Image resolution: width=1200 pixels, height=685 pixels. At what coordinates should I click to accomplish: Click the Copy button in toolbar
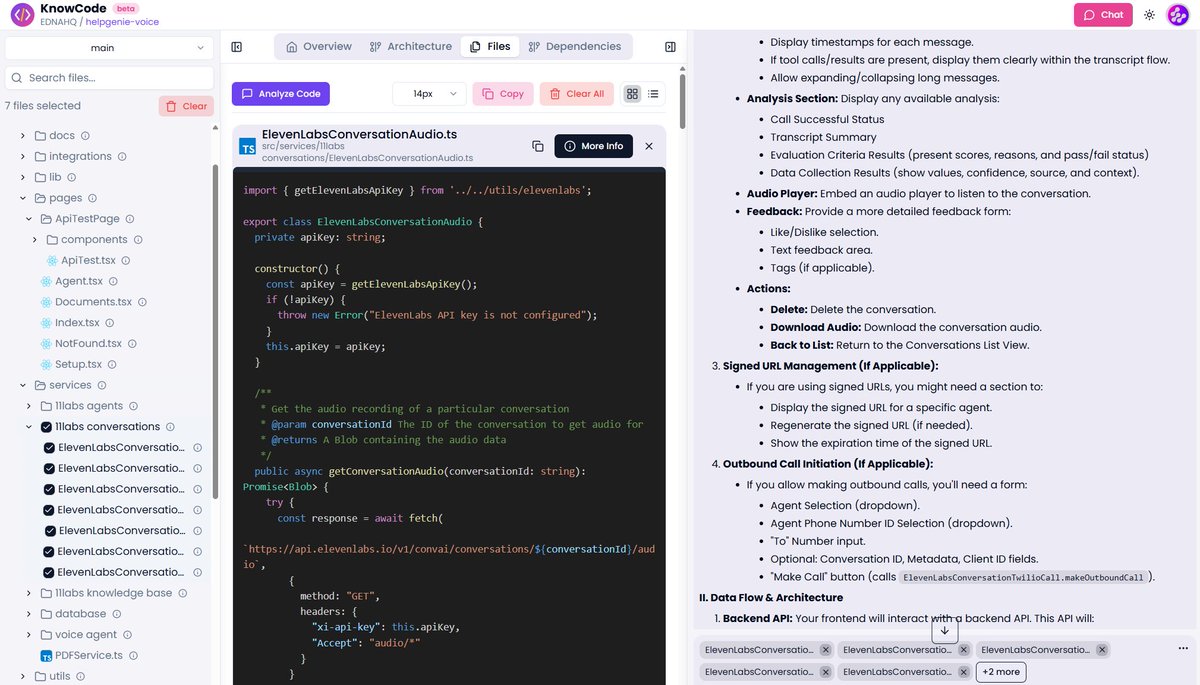click(x=503, y=94)
